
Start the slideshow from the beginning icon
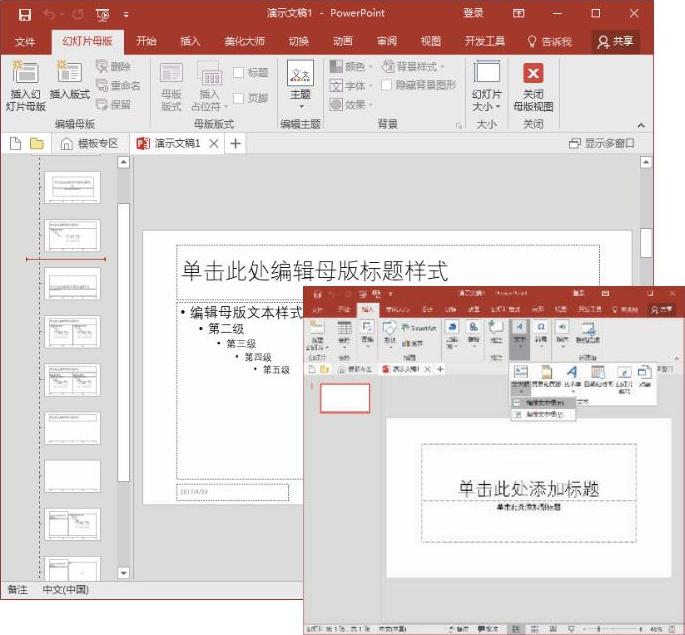pyautogui.click(x=103, y=15)
